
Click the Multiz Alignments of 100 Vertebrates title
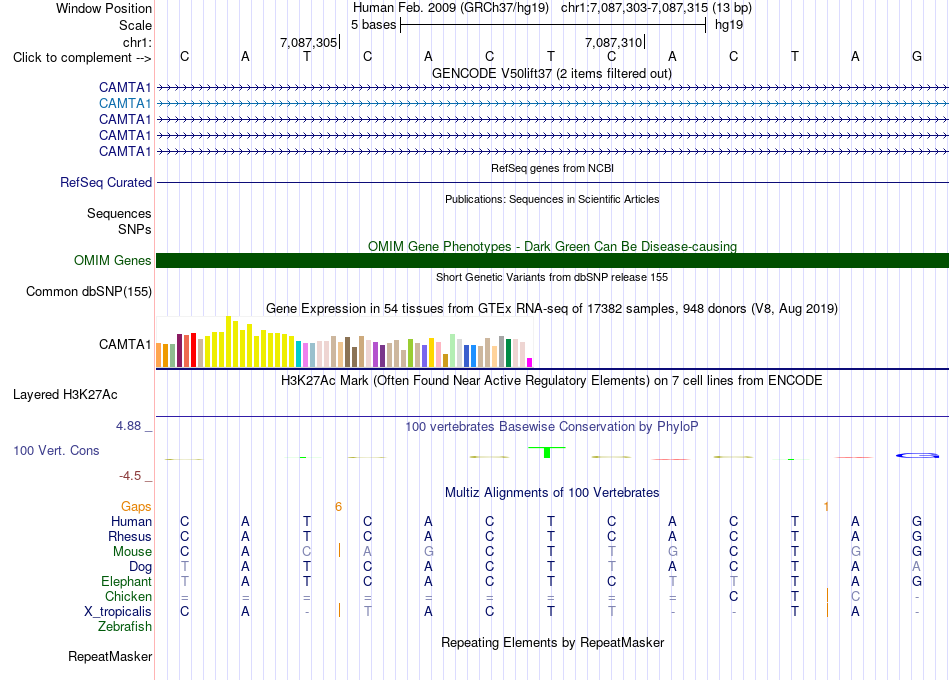pyautogui.click(x=552, y=492)
